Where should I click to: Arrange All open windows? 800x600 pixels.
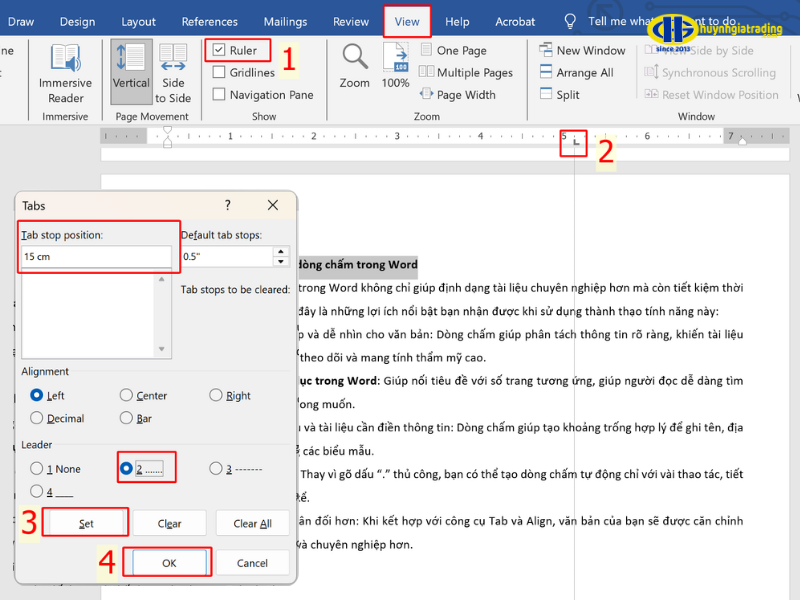(577, 72)
